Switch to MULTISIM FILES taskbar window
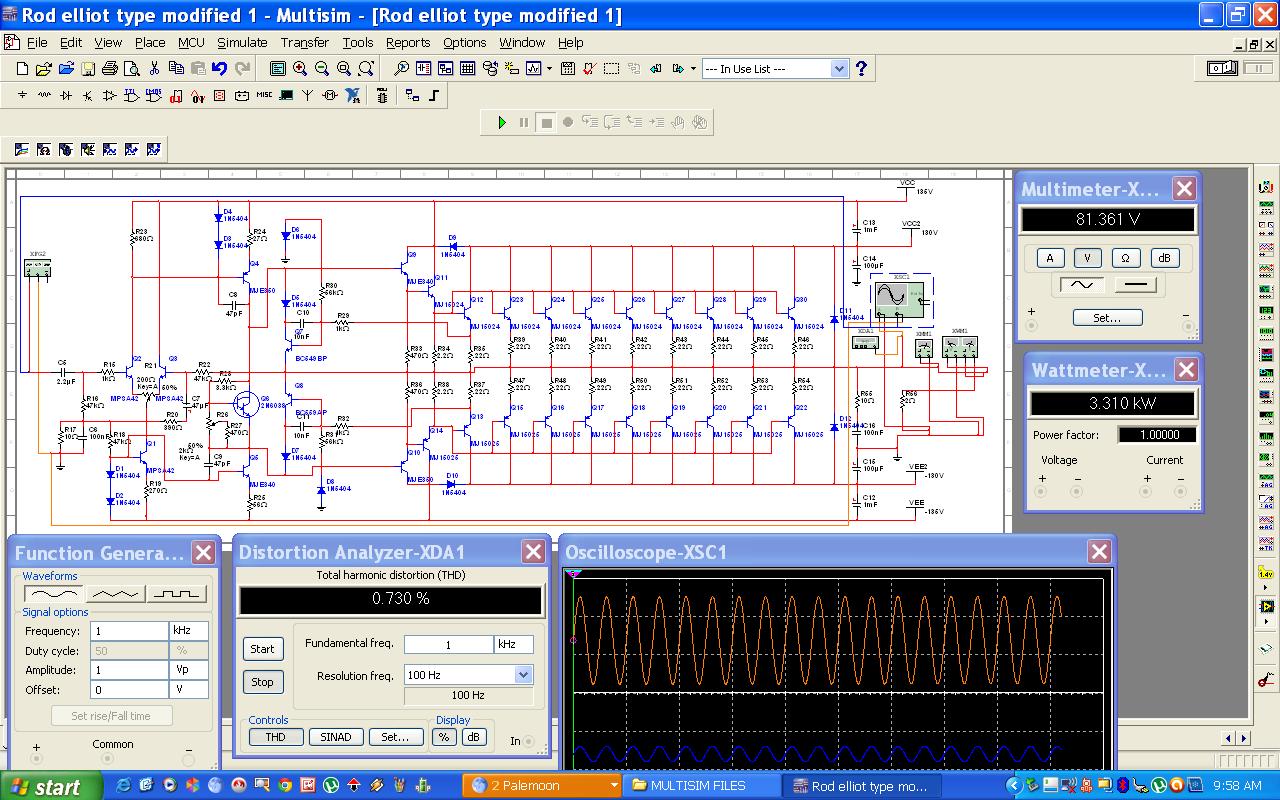1280x800 pixels. pos(700,786)
